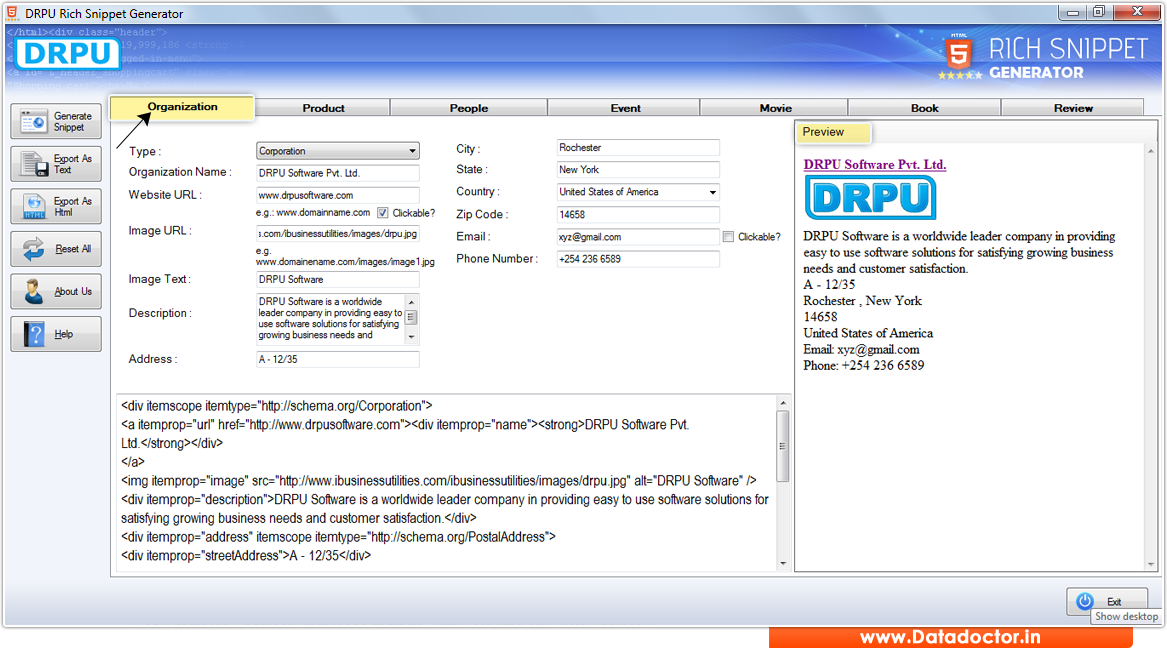Click the 'Email: xyz@gmail.com' preview text

(x=861, y=350)
